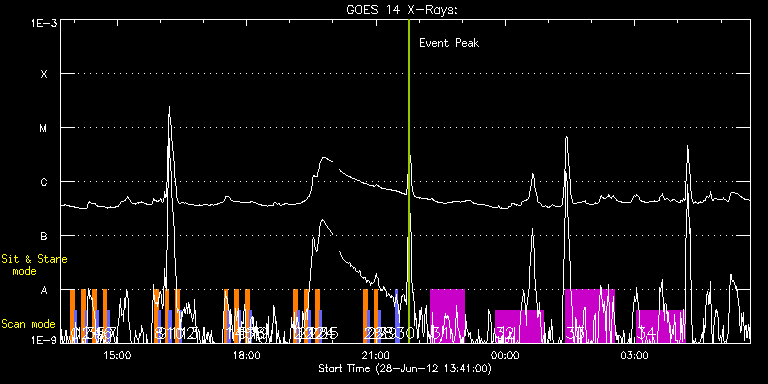Viewport: 768px width, 384px height.
Task: Click the "A" flare class axis label
Action: [45, 290]
